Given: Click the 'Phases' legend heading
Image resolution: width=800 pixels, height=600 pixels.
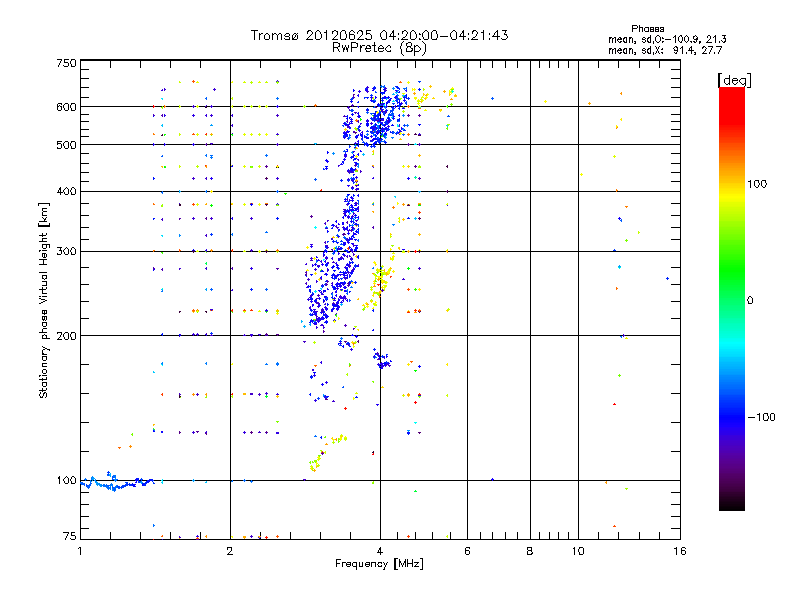Looking at the screenshot, I should point(647,29).
